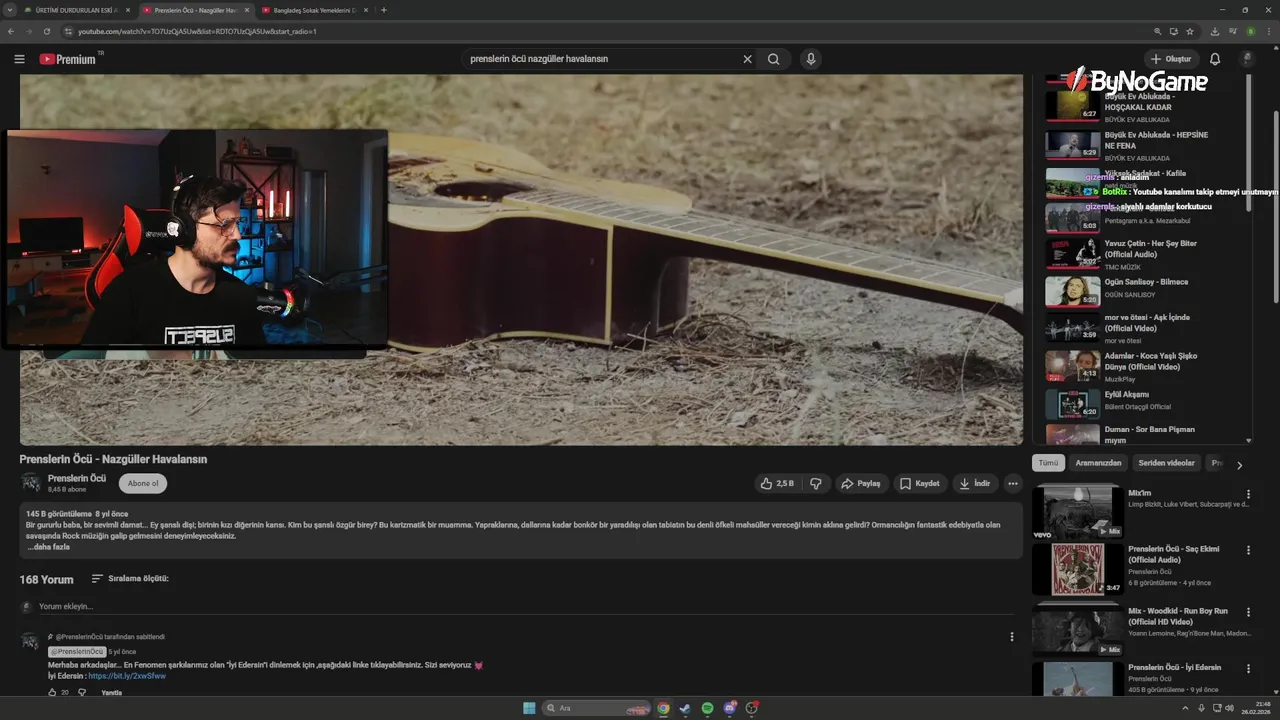Reload the page in the browser
The height and width of the screenshot is (720, 1280).
[47, 31]
